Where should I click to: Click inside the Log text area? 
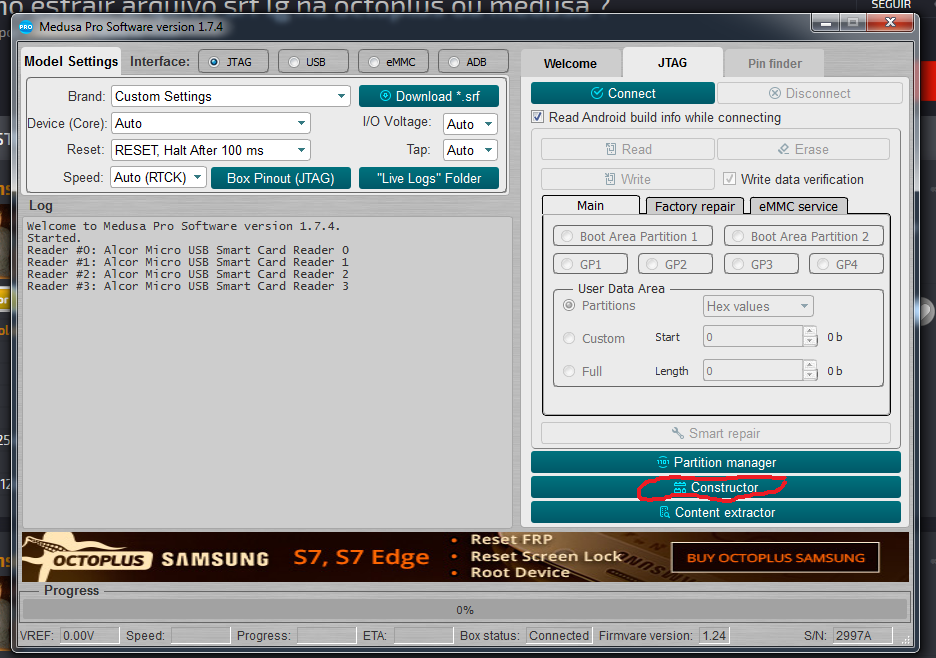[267, 372]
